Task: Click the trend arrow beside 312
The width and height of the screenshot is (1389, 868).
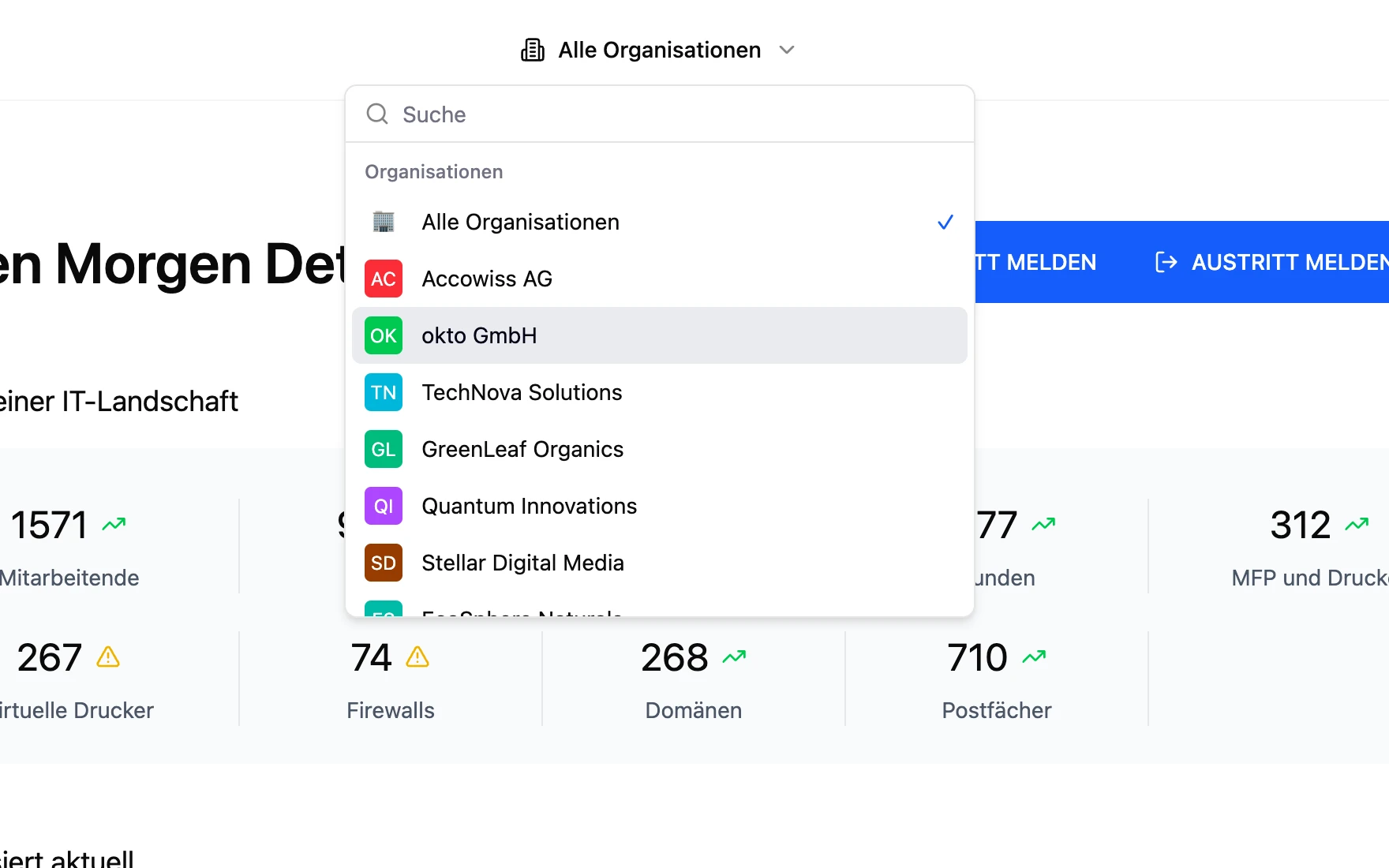Action: (1357, 524)
